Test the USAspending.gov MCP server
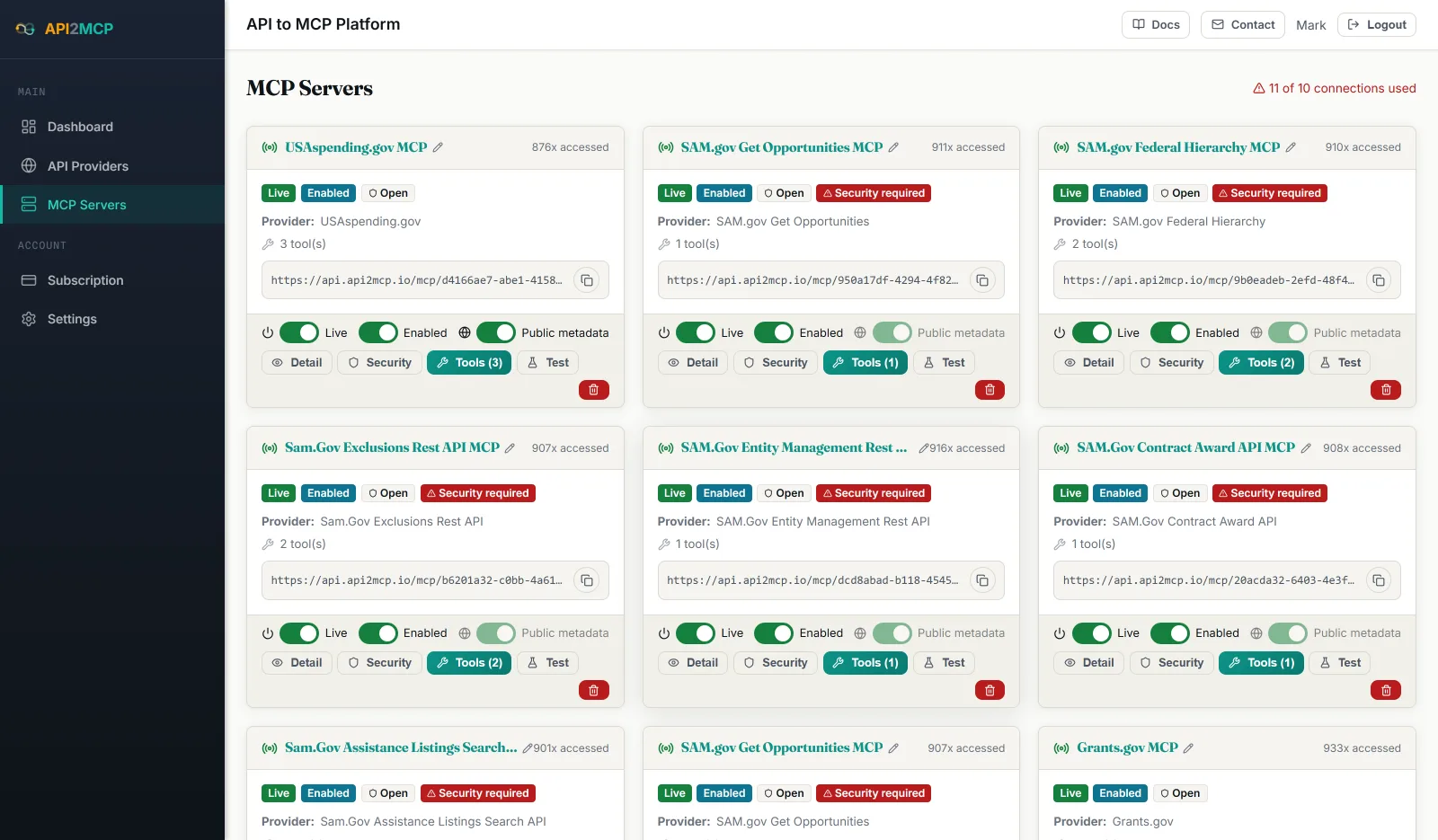1438x840 pixels. (548, 363)
